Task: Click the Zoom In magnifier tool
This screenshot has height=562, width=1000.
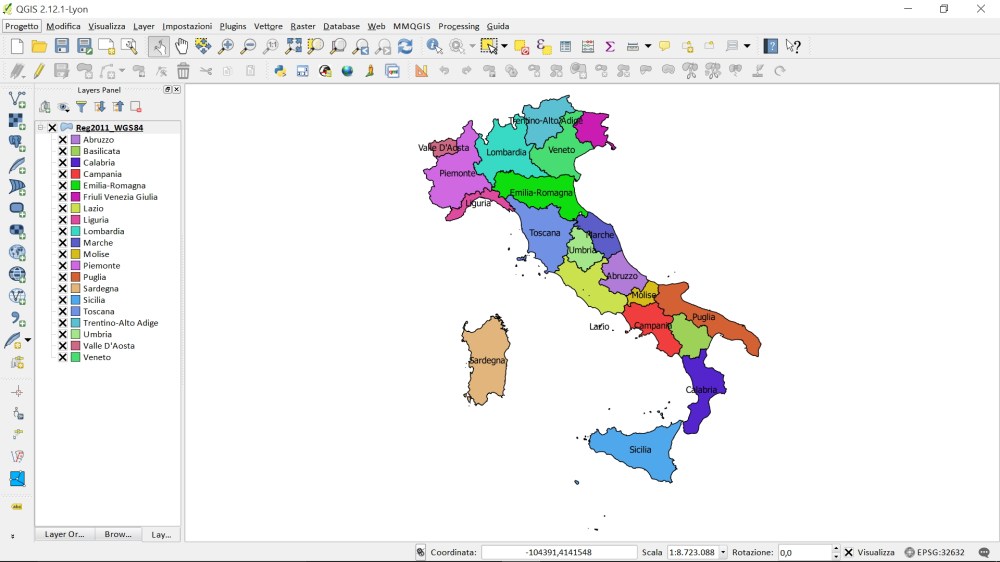Action: point(226,46)
